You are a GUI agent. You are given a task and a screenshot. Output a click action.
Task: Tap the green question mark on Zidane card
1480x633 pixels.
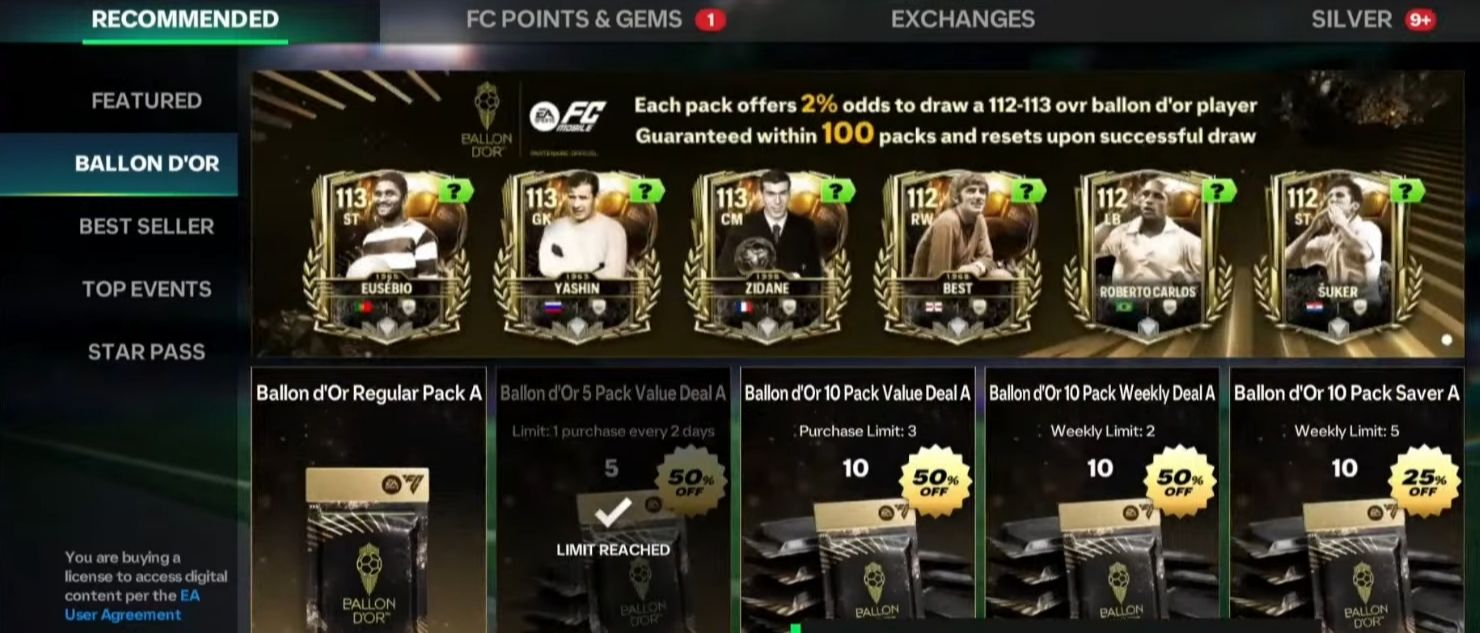[837, 191]
